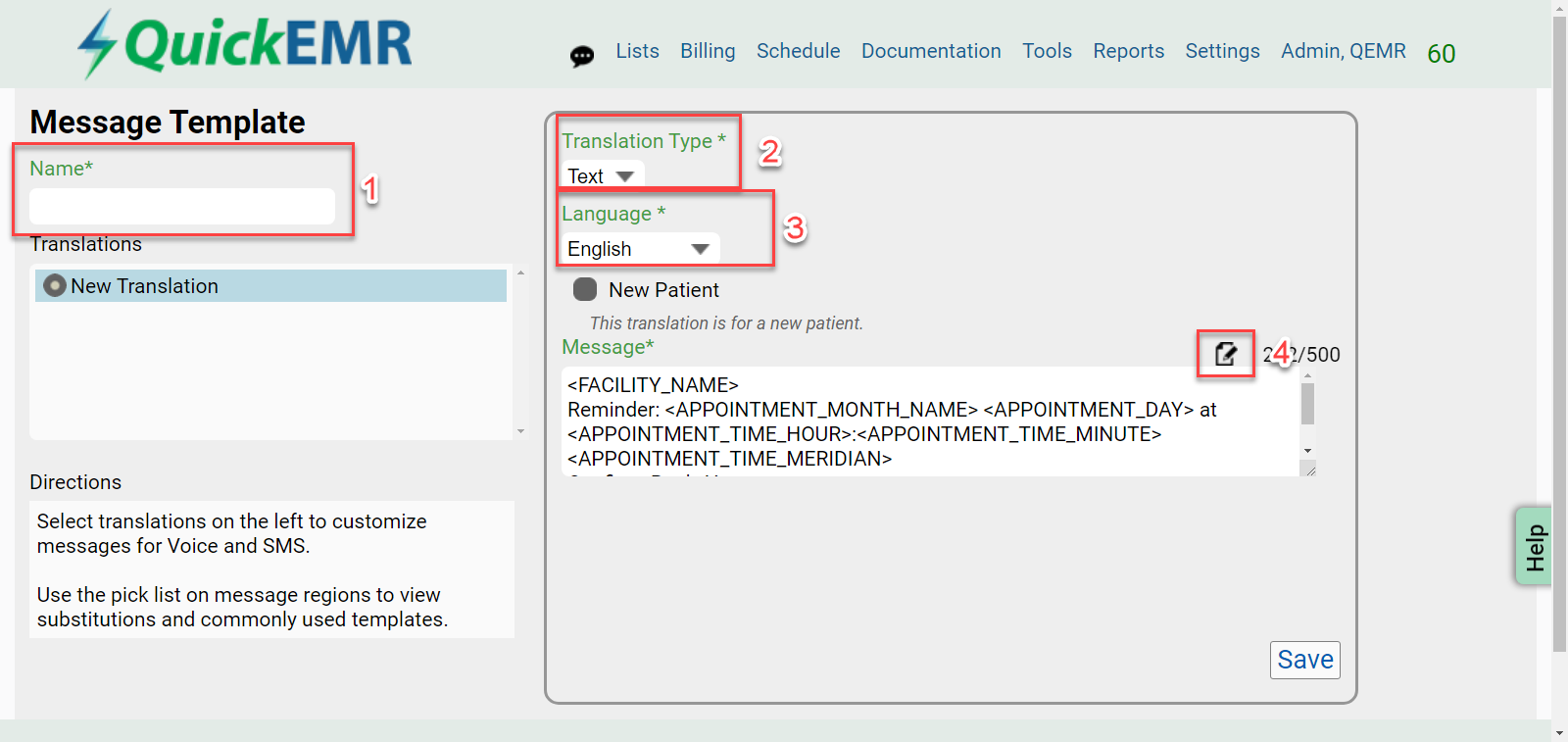Viewport: 1568px width, 742px height.
Task: Open the Help side tab
Action: click(1534, 546)
